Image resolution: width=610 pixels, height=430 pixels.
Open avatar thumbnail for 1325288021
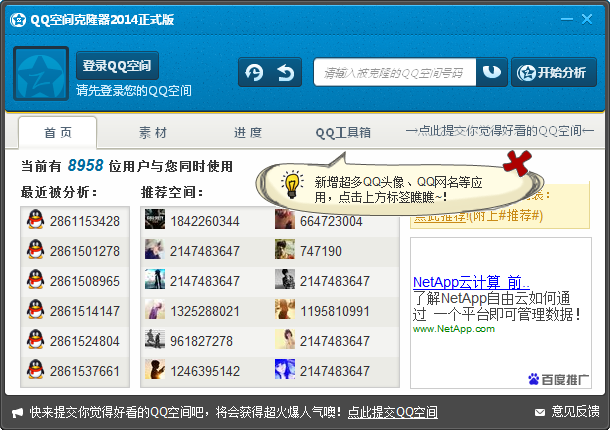pos(155,309)
